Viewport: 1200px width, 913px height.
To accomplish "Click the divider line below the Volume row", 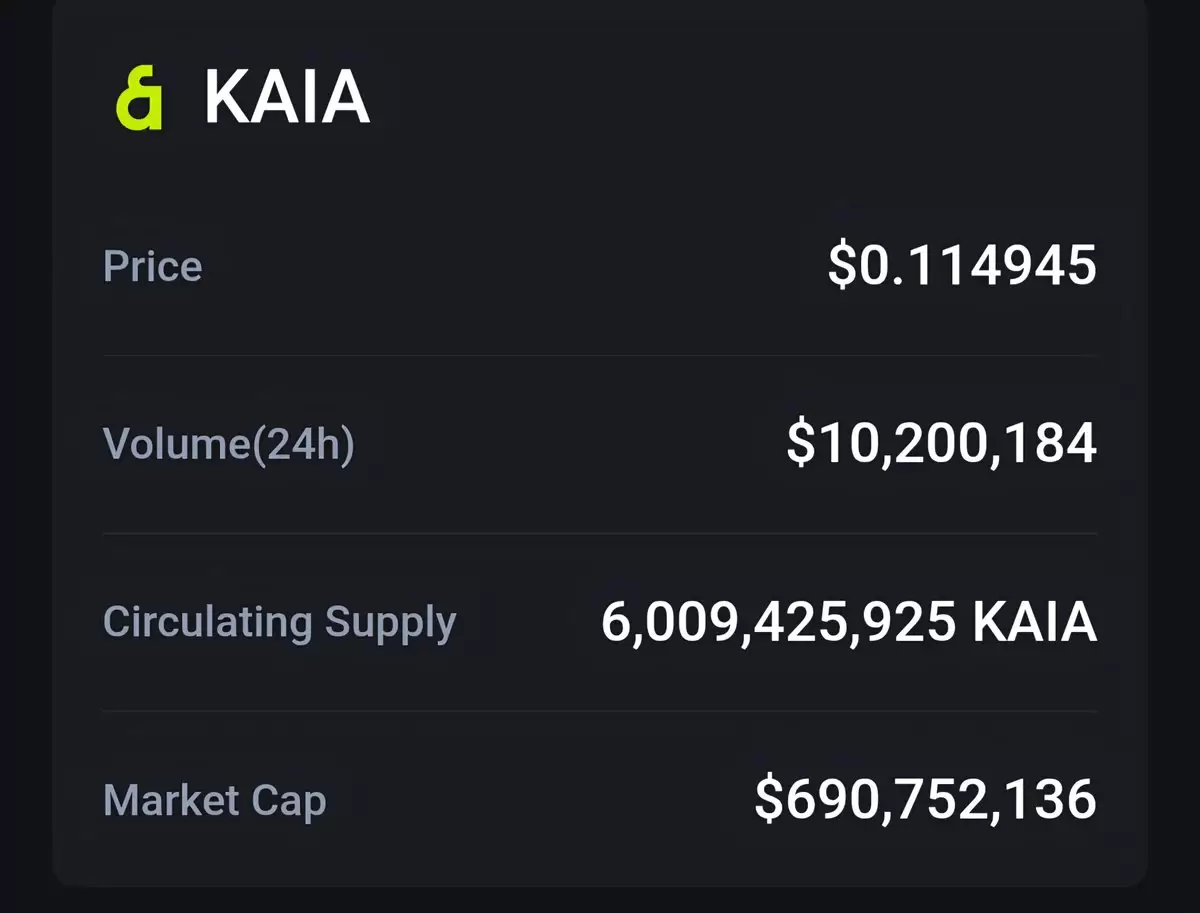I will click(x=600, y=533).
